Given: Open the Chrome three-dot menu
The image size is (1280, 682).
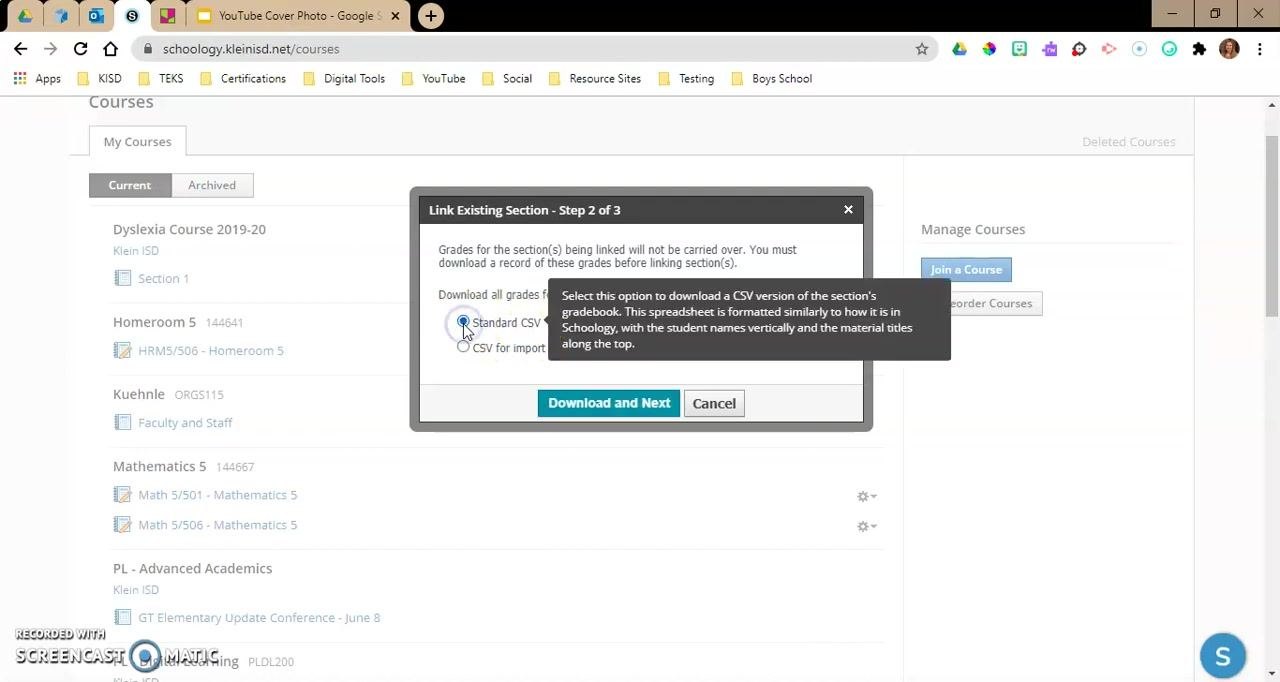Looking at the screenshot, I should (1259, 48).
